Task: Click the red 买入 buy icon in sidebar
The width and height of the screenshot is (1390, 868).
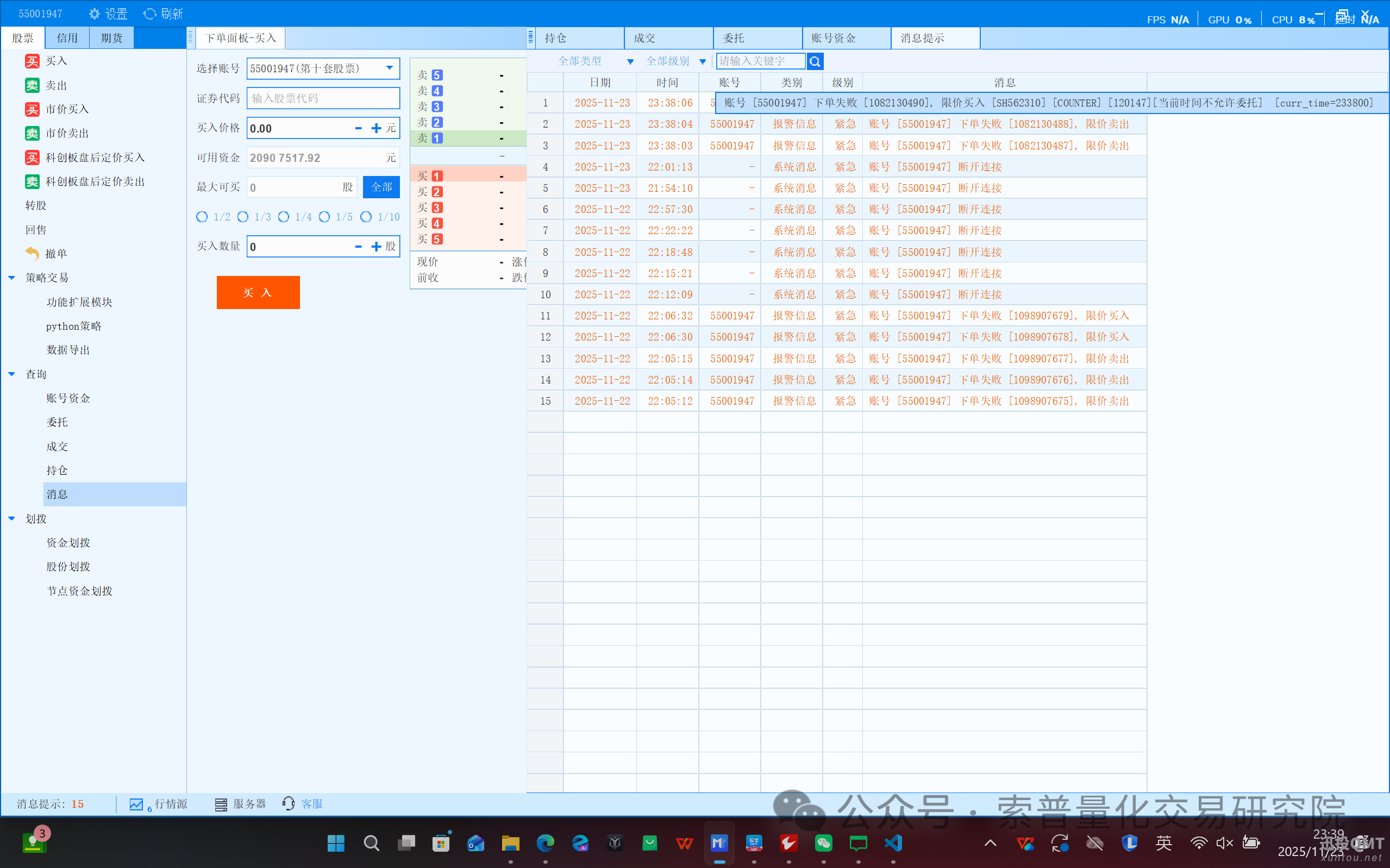Action: click(x=32, y=61)
